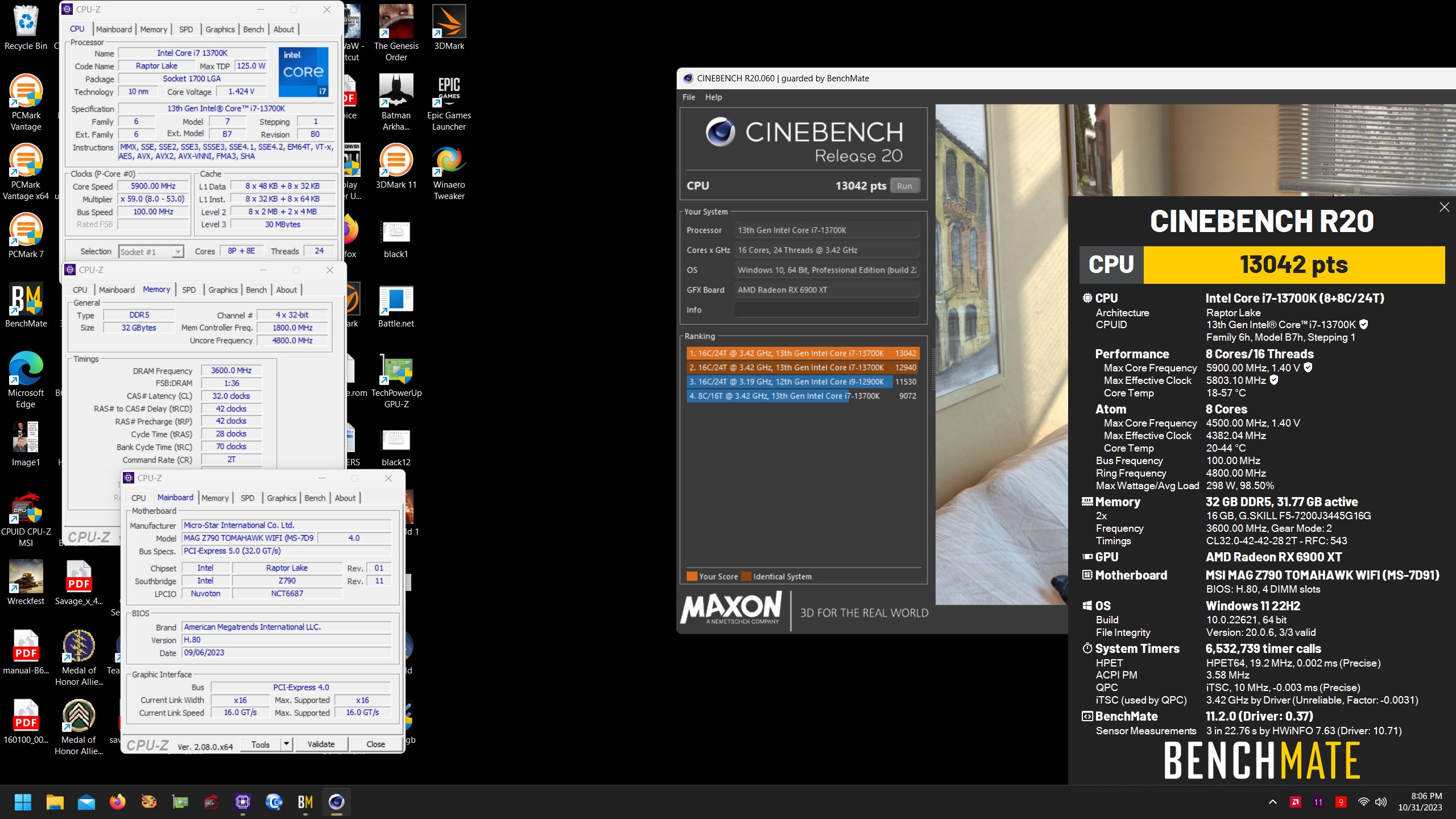Open volume control in system tray
This screenshot has height=819, width=1456.
point(1380,802)
